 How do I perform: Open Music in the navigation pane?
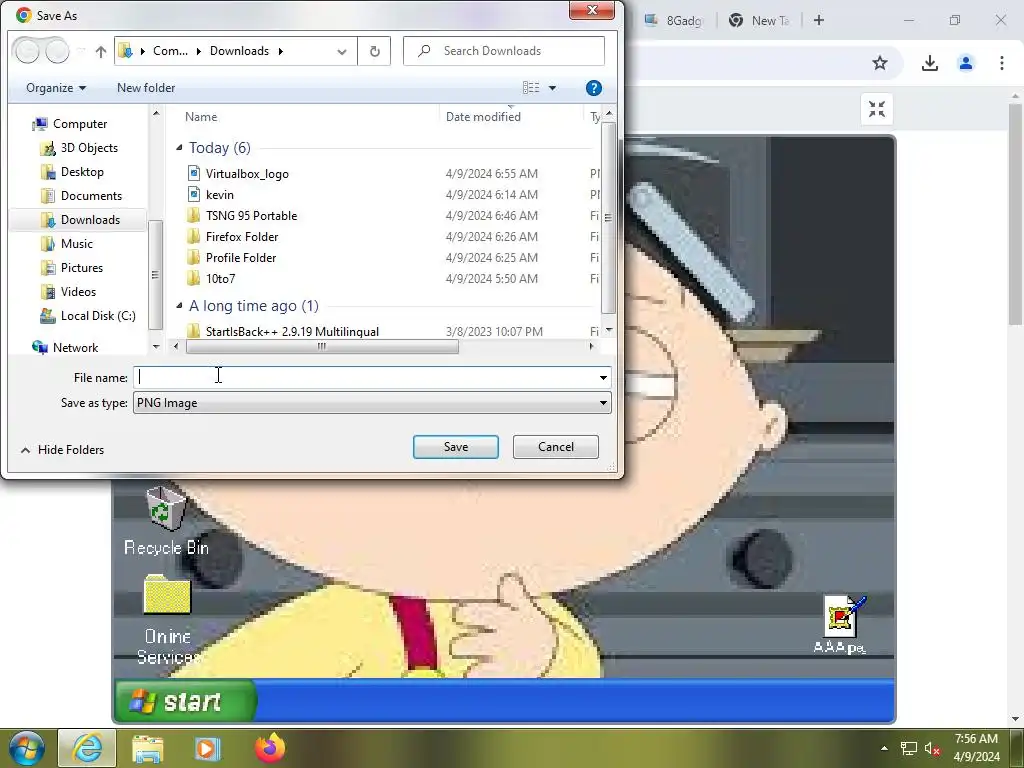tap(76, 244)
